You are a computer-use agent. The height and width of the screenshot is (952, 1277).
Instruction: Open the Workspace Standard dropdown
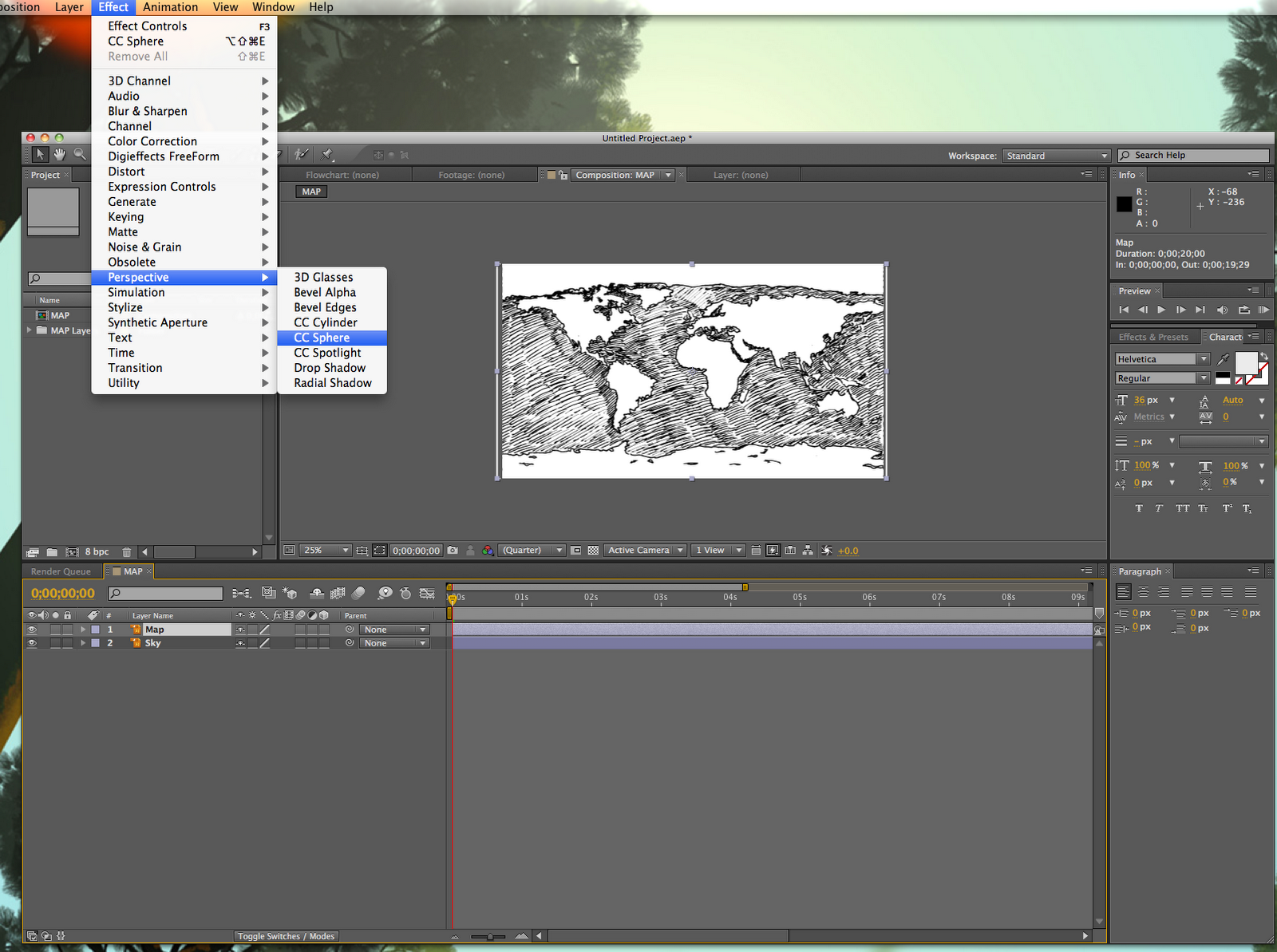[1057, 156]
